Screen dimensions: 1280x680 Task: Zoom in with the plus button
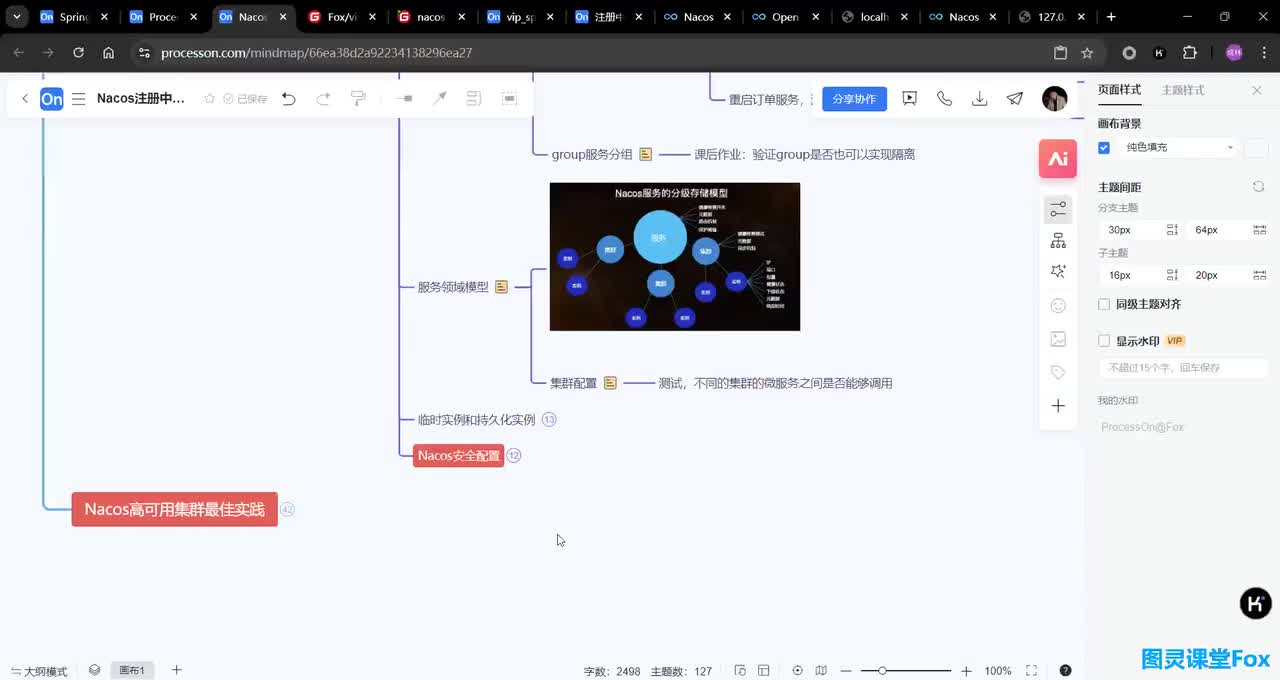(966, 671)
